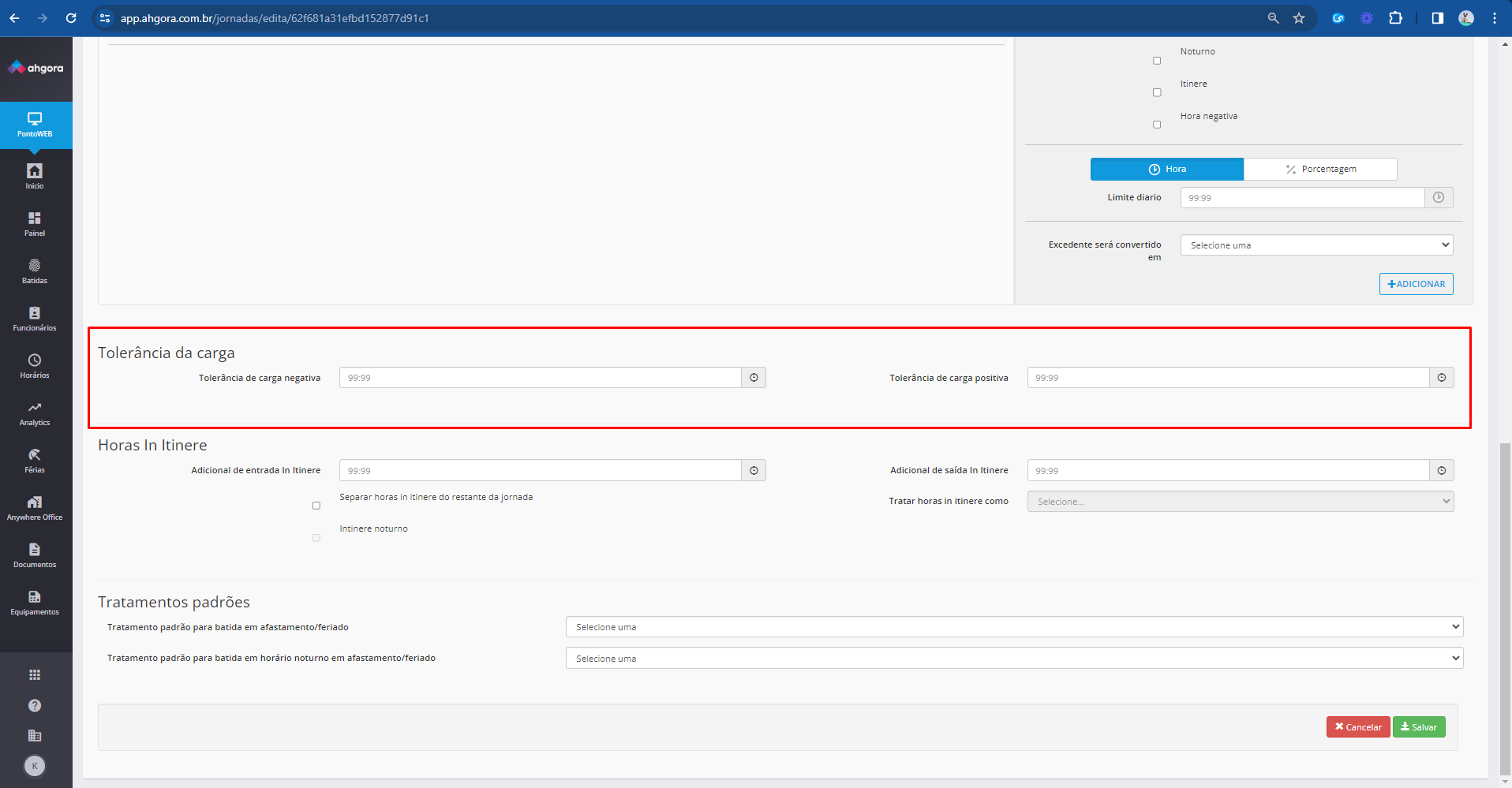
Task: Click the ahgora logo
Action: point(36,68)
